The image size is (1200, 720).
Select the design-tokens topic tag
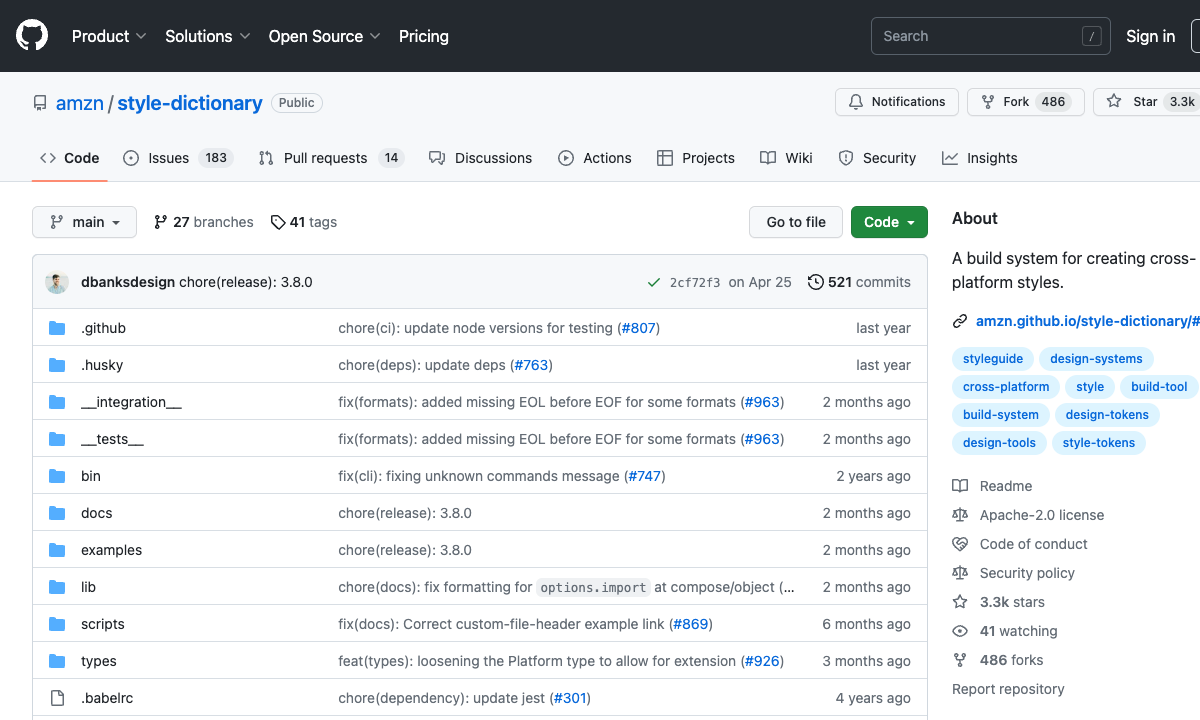click(x=1107, y=415)
